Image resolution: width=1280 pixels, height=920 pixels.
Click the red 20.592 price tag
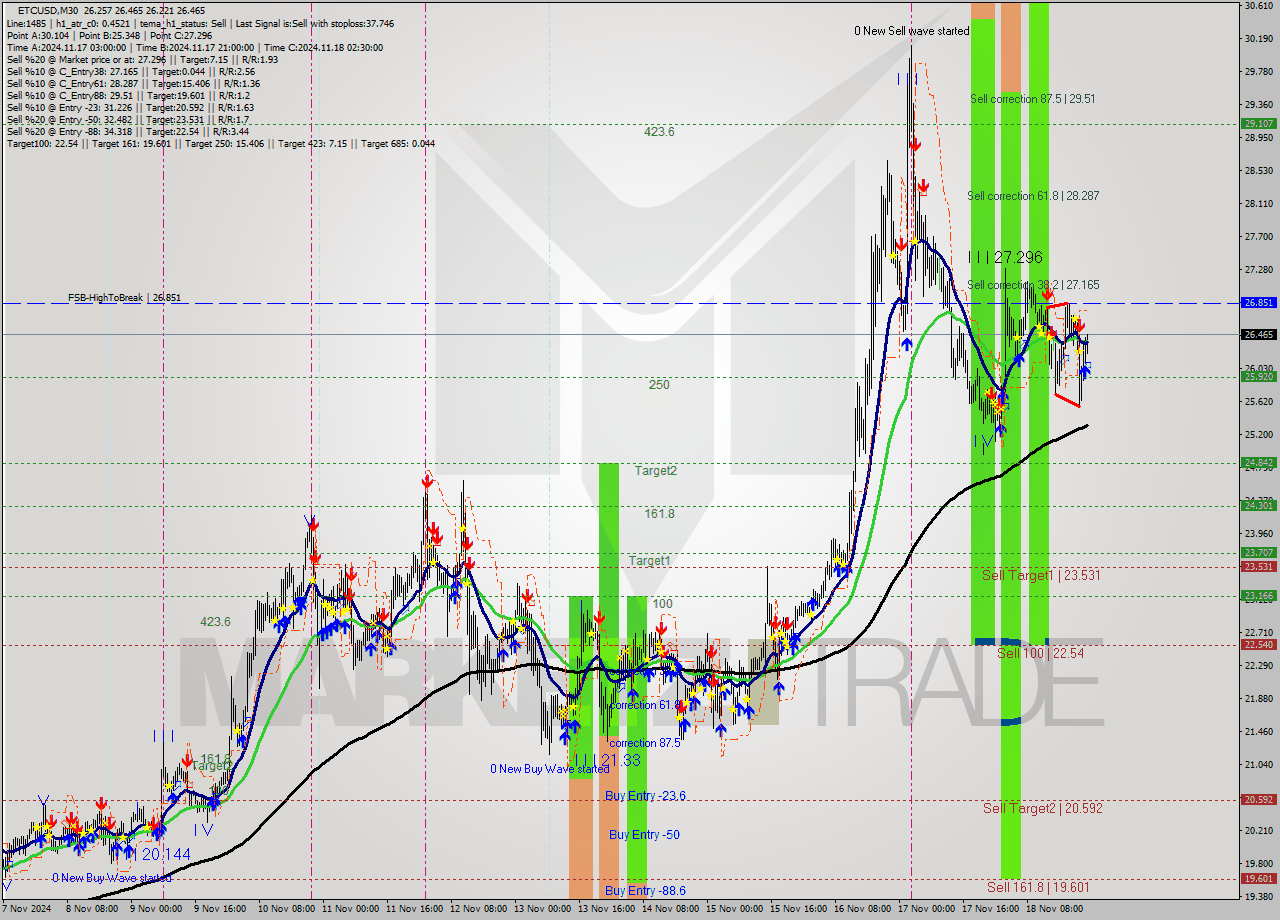1258,799
